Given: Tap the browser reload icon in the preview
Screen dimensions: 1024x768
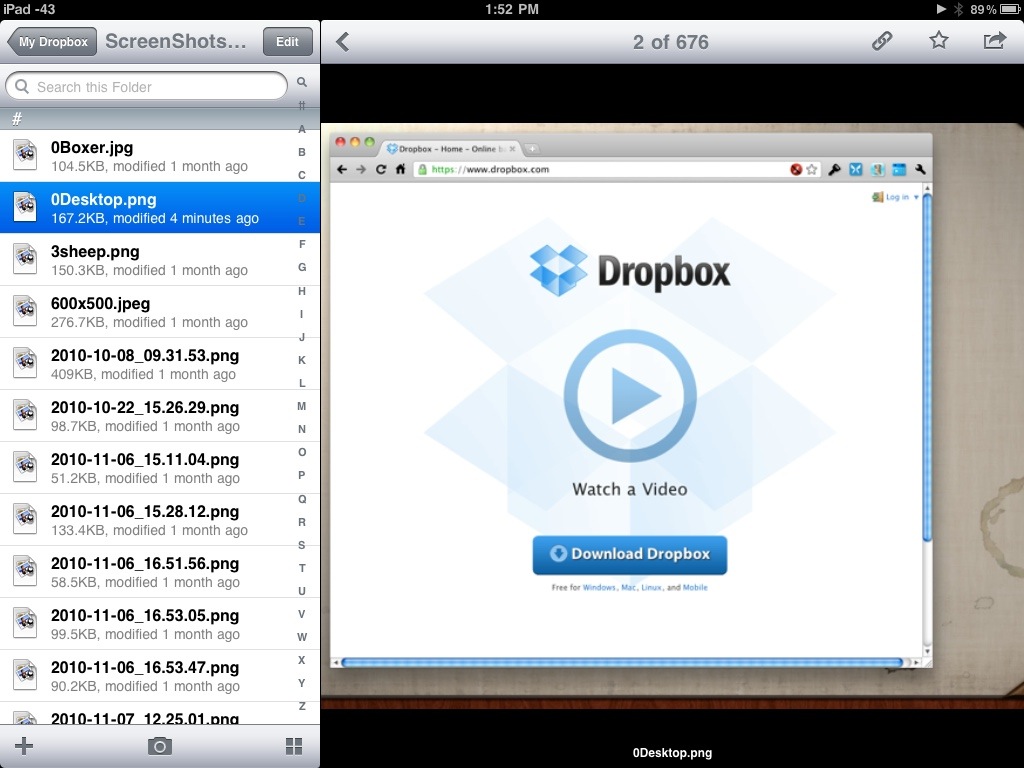Looking at the screenshot, I should click(x=381, y=169).
